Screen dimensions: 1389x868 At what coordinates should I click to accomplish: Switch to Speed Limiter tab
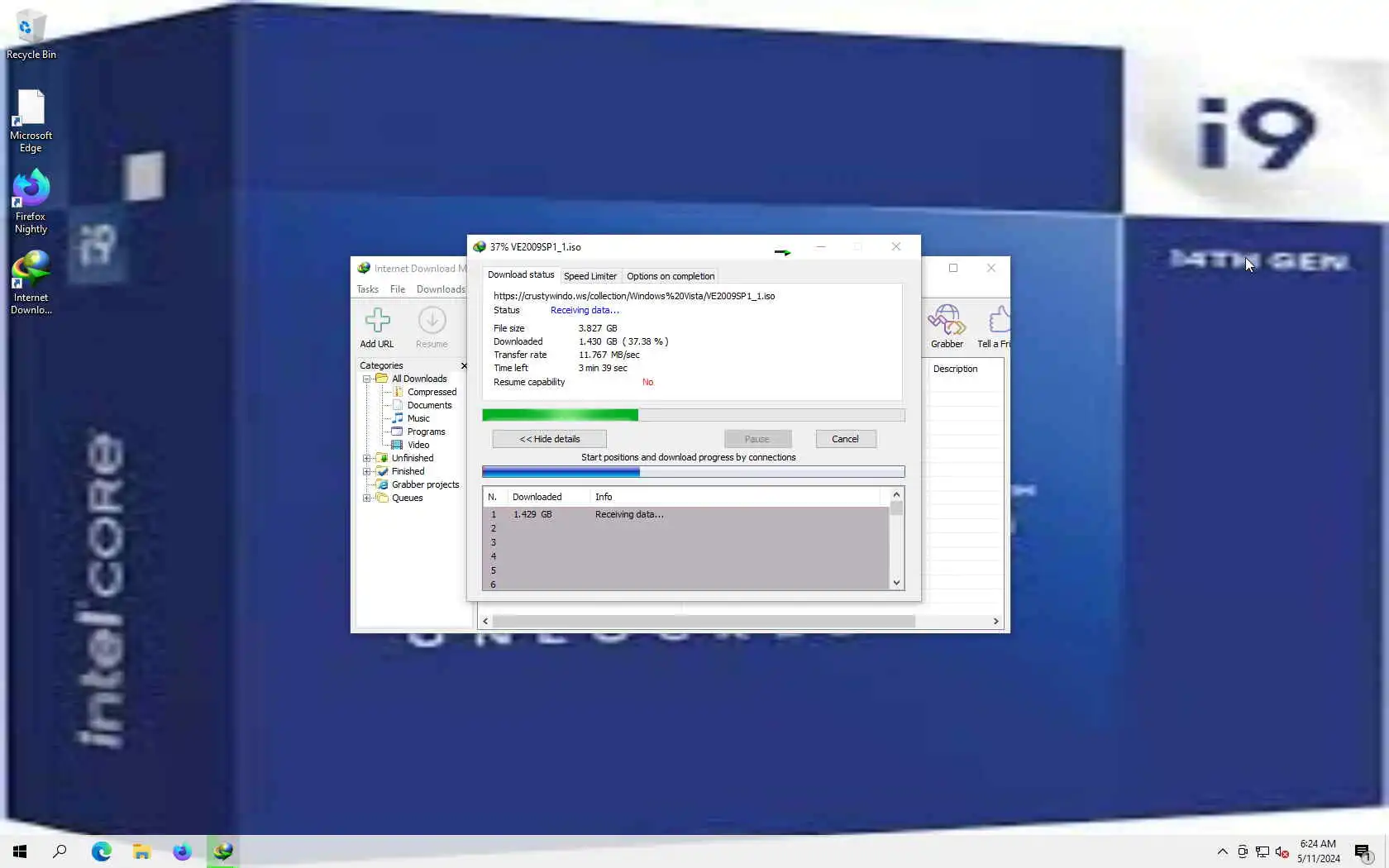(x=590, y=276)
